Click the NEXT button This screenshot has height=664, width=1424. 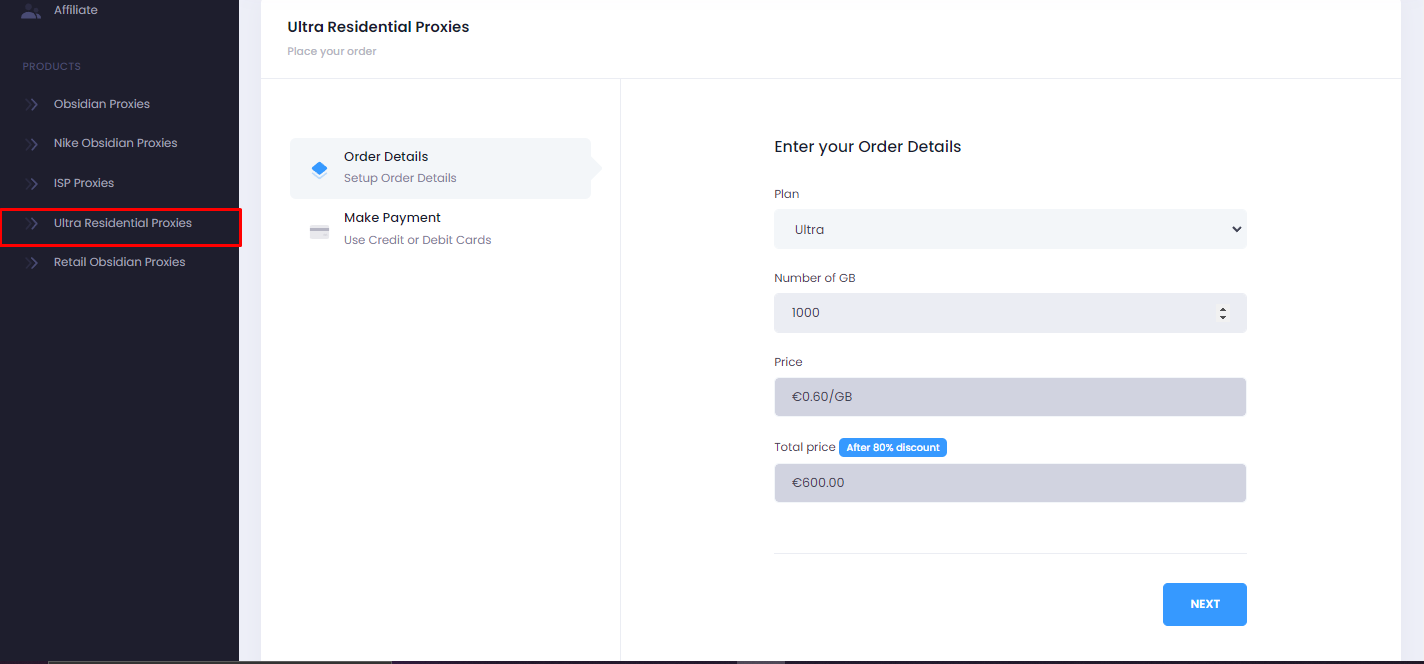[x=1204, y=604]
